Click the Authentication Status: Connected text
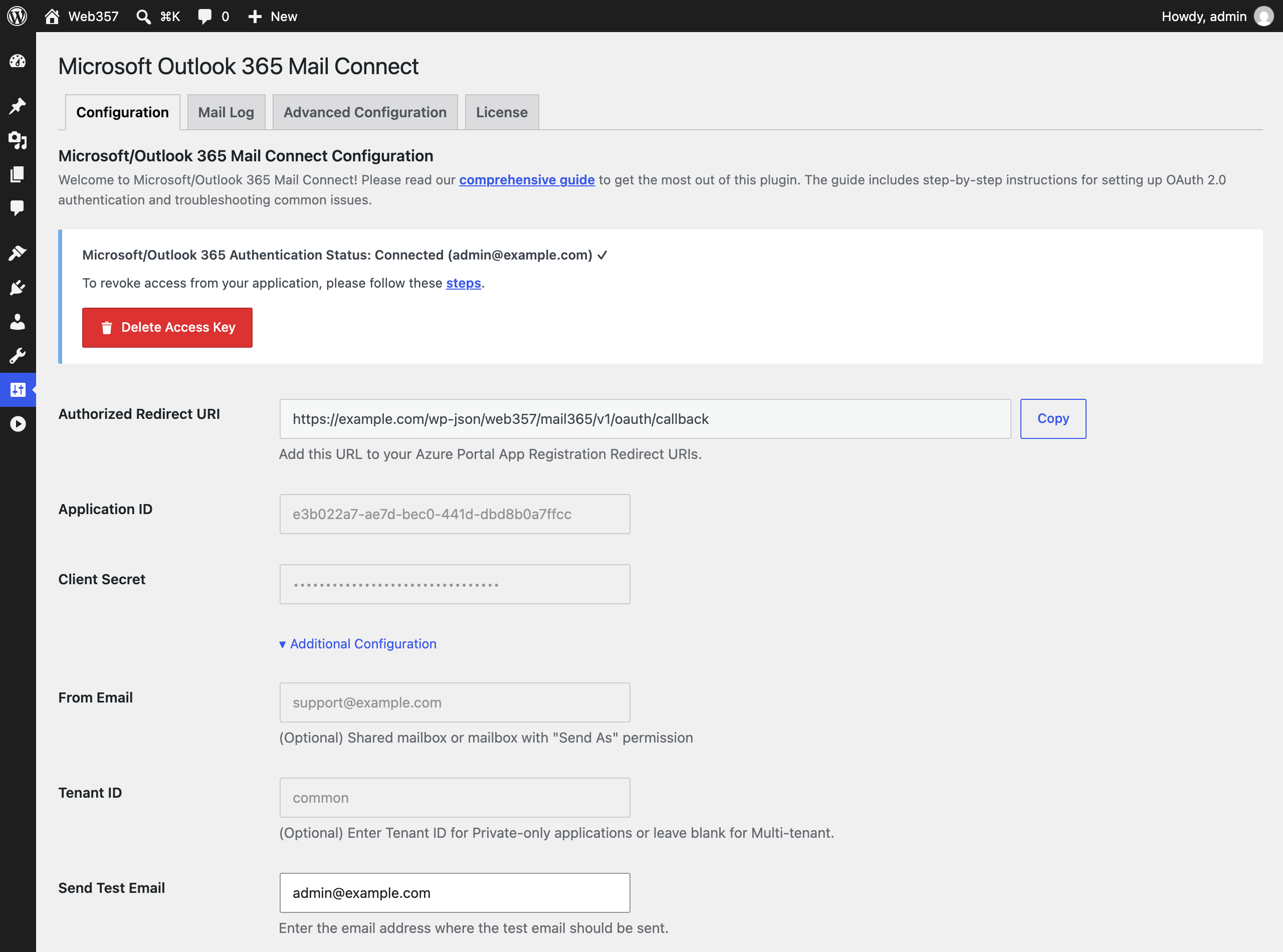The width and height of the screenshot is (1283, 952). [x=345, y=255]
